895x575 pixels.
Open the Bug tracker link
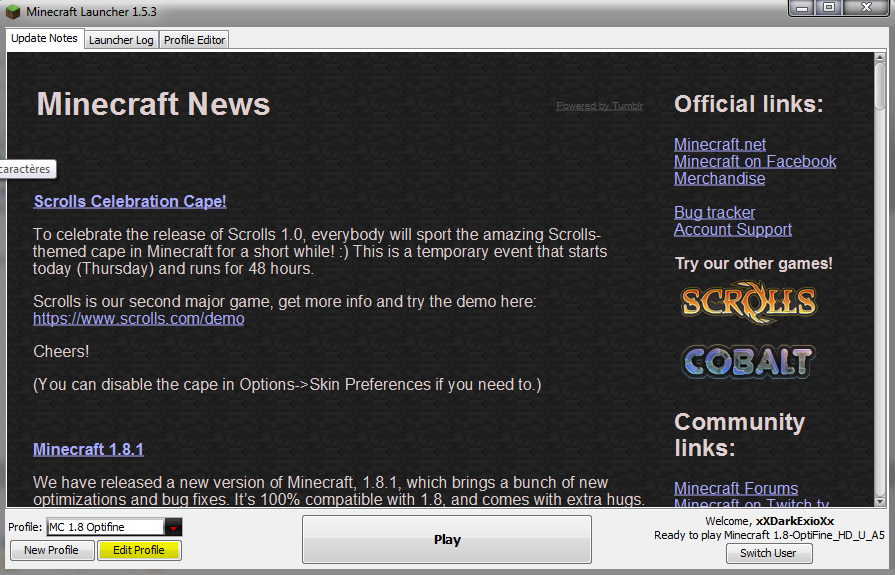pyautogui.click(x=714, y=213)
